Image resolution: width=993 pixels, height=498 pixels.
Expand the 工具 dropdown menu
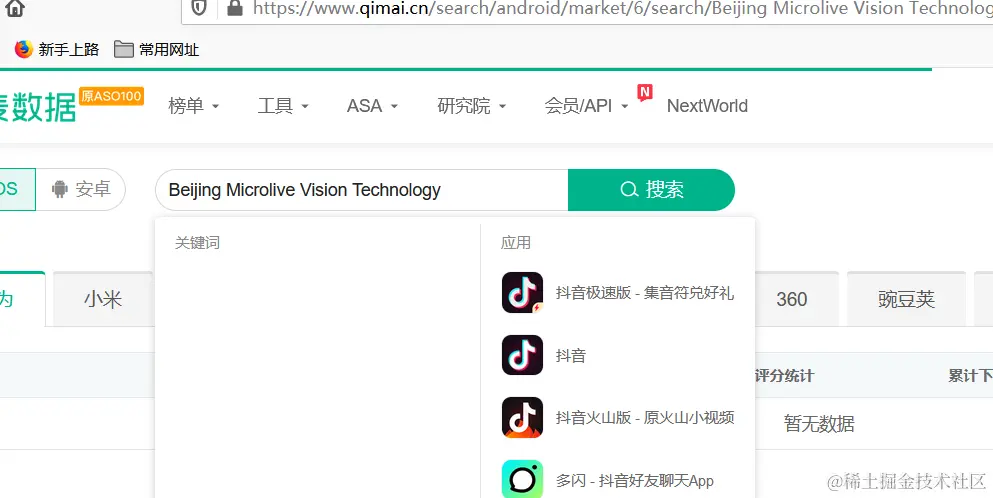point(283,106)
